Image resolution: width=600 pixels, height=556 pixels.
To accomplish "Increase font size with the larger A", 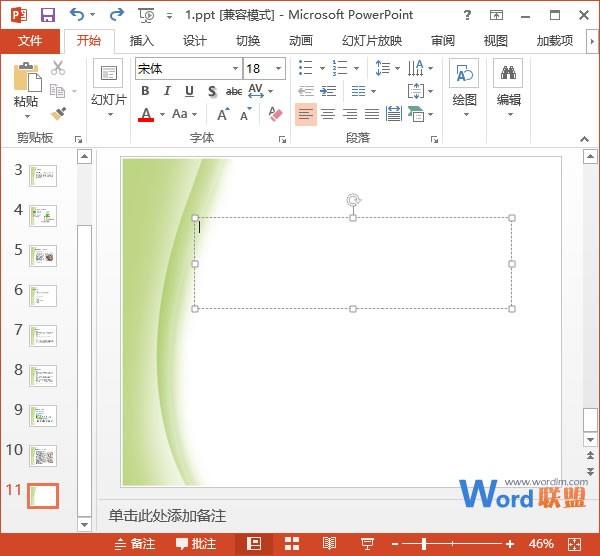I will click(x=223, y=114).
